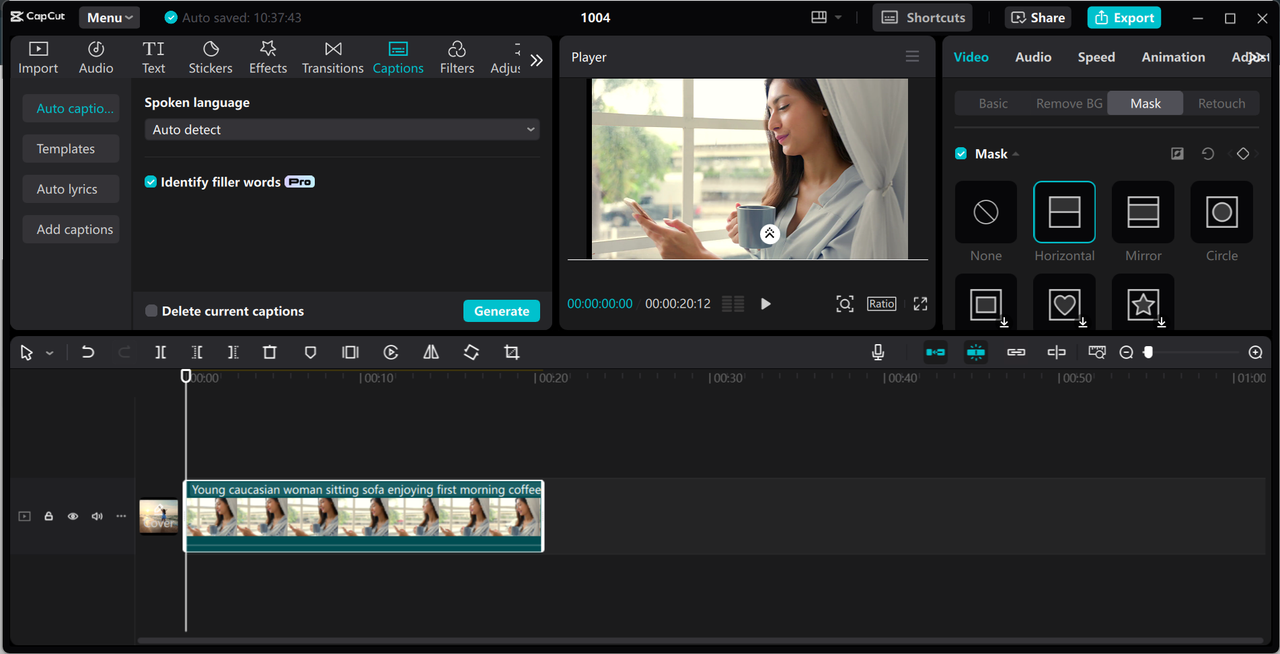Click the Generate captions button
The height and width of the screenshot is (654, 1280).
[501, 311]
